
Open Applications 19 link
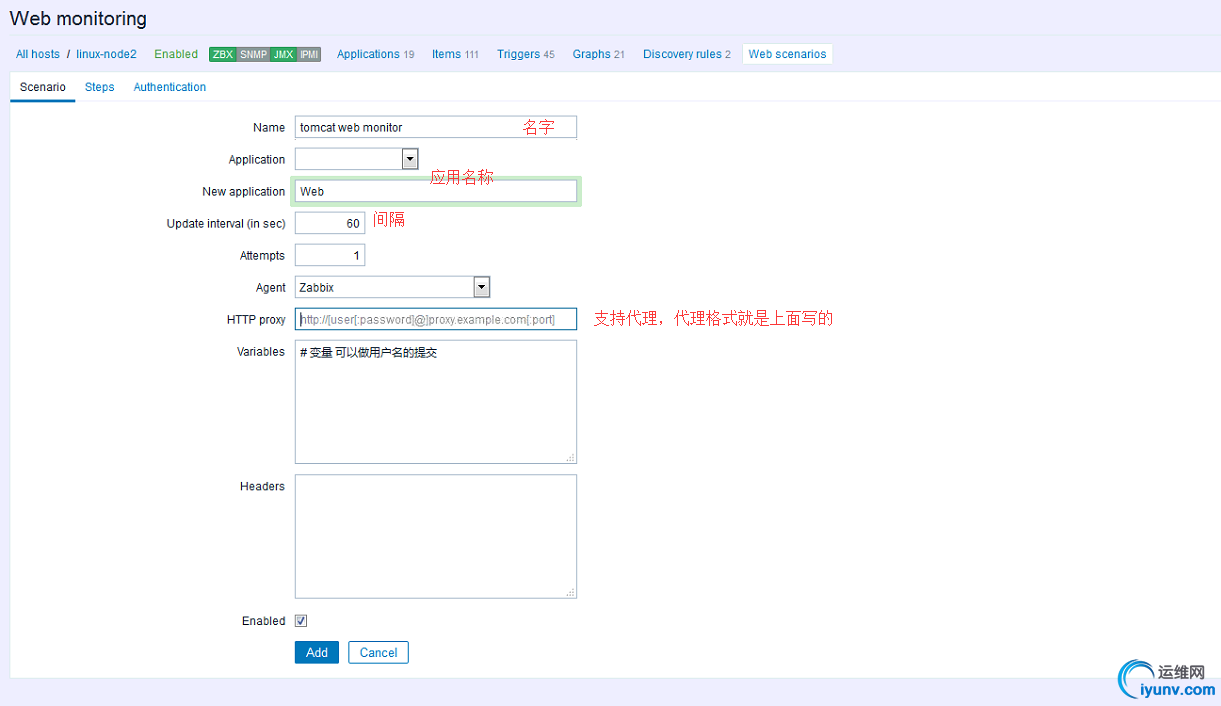(375, 54)
